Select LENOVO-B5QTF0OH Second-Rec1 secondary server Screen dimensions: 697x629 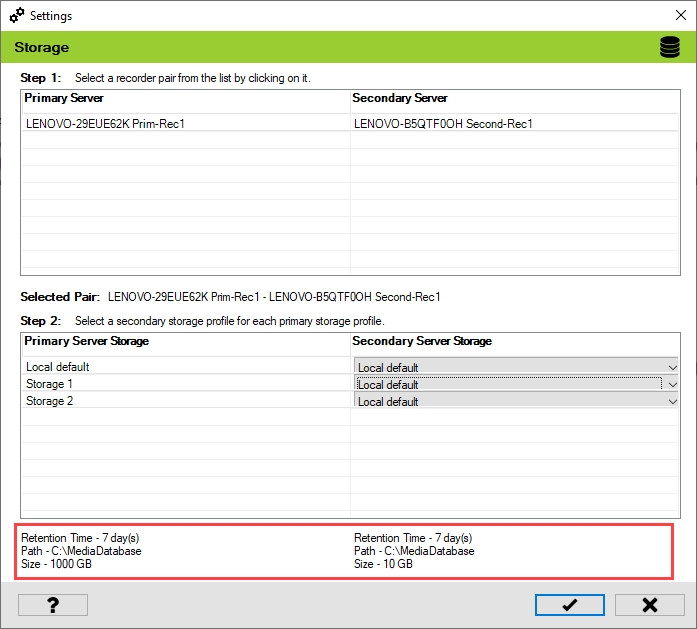click(x=443, y=124)
